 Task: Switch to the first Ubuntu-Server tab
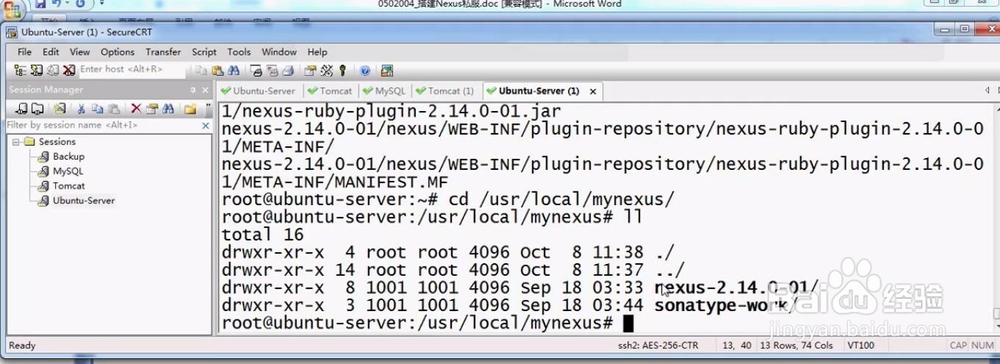coord(259,91)
